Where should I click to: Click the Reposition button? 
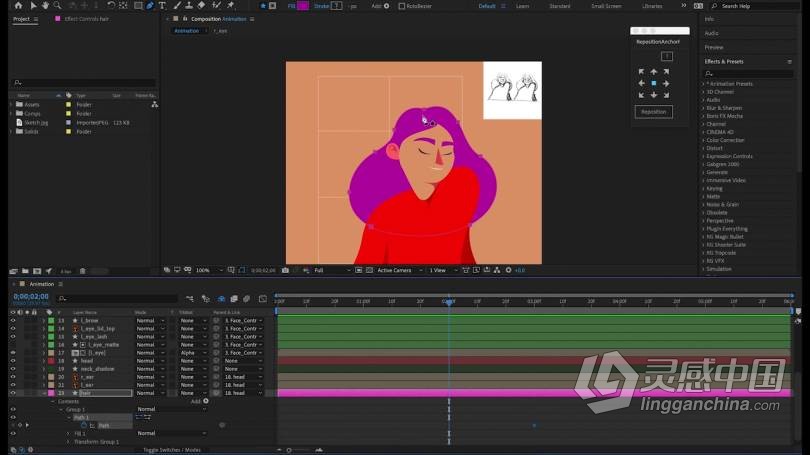point(653,112)
